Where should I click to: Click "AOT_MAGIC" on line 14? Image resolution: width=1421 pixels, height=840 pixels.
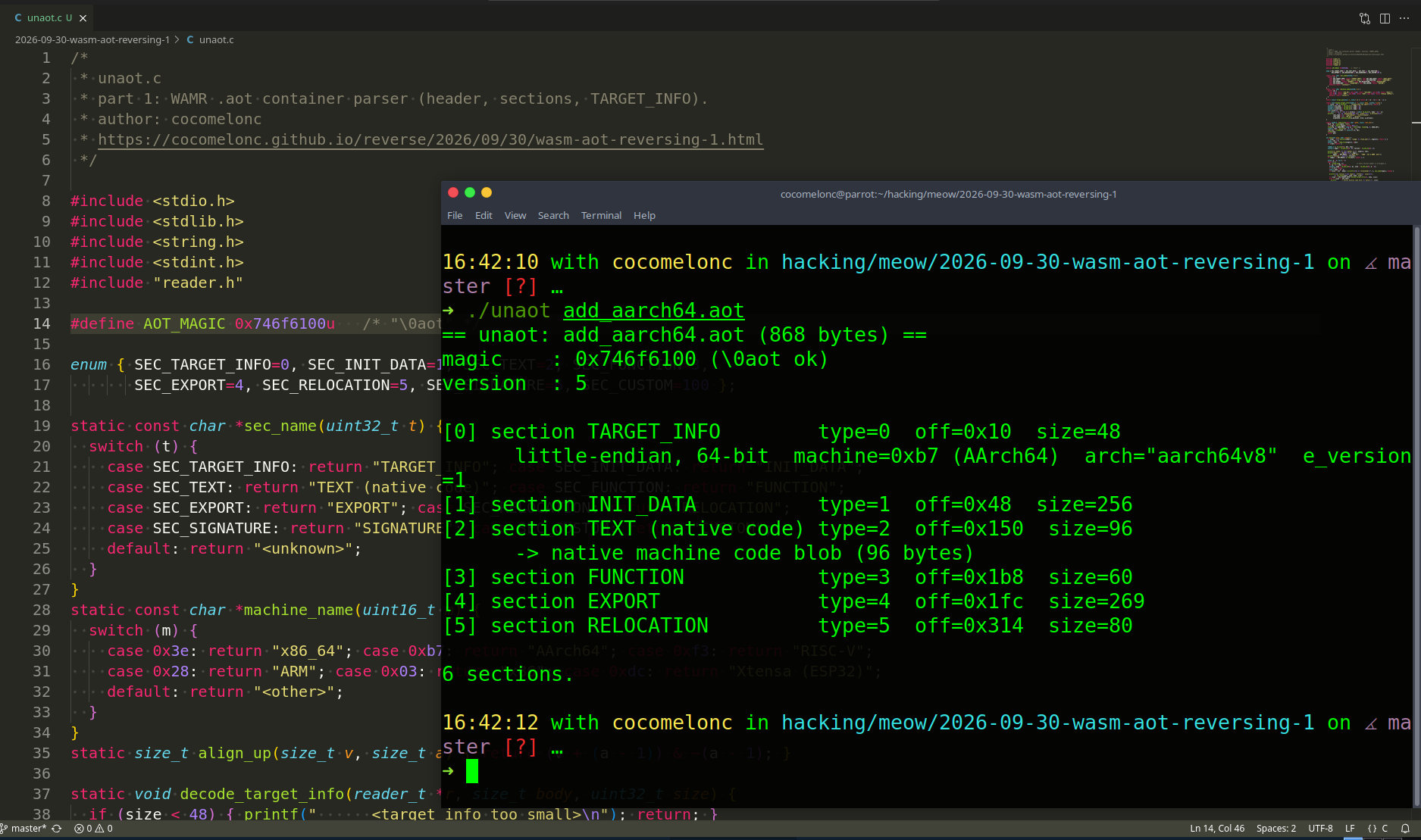coord(184,323)
